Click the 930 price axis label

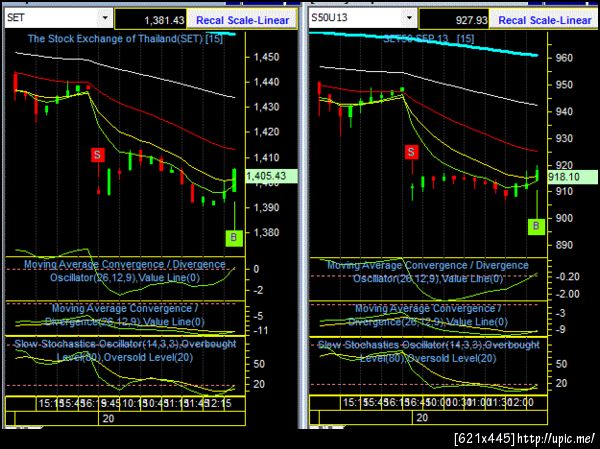coord(564,139)
